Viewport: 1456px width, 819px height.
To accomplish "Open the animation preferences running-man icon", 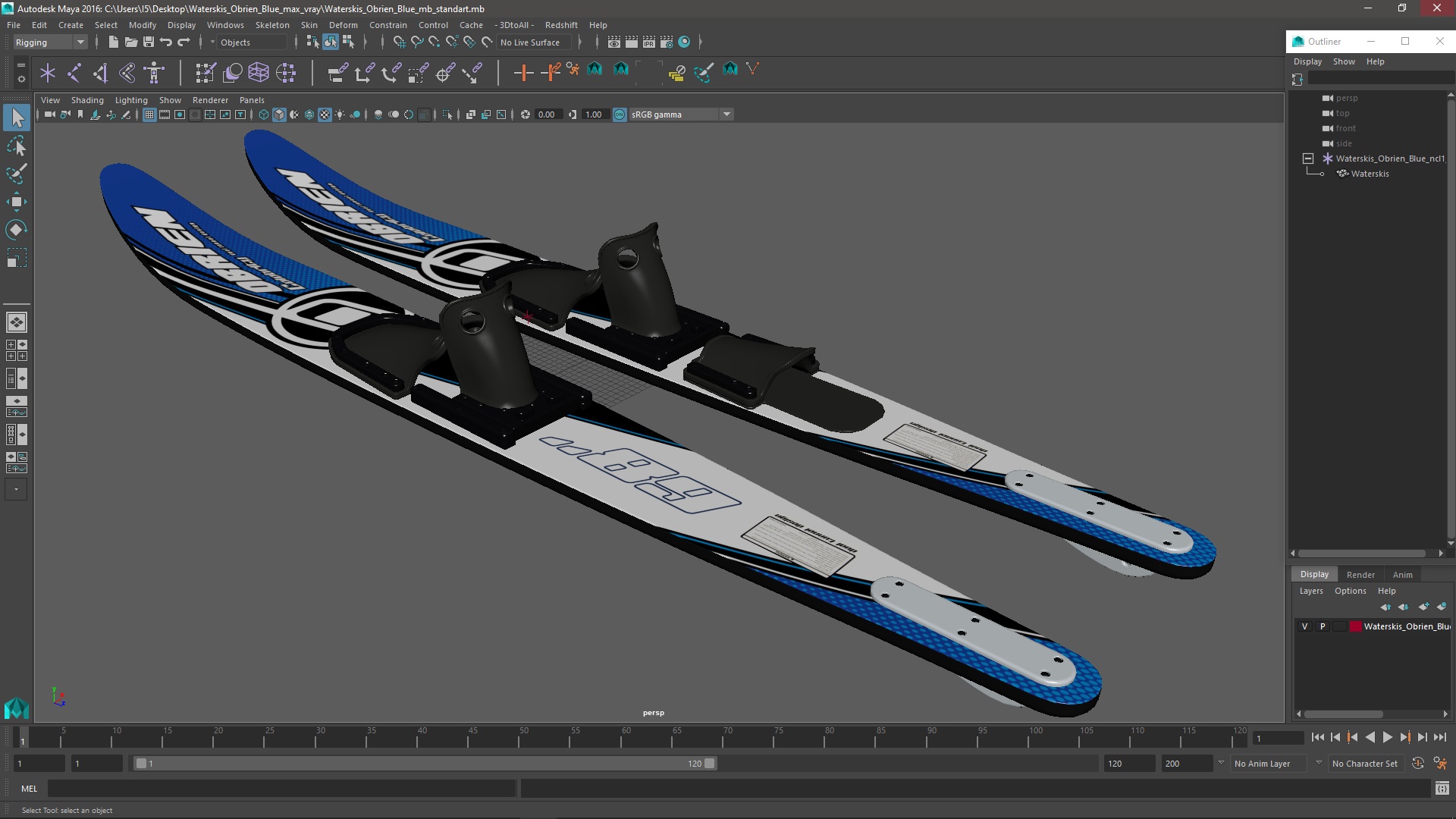I will click(1440, 764).
